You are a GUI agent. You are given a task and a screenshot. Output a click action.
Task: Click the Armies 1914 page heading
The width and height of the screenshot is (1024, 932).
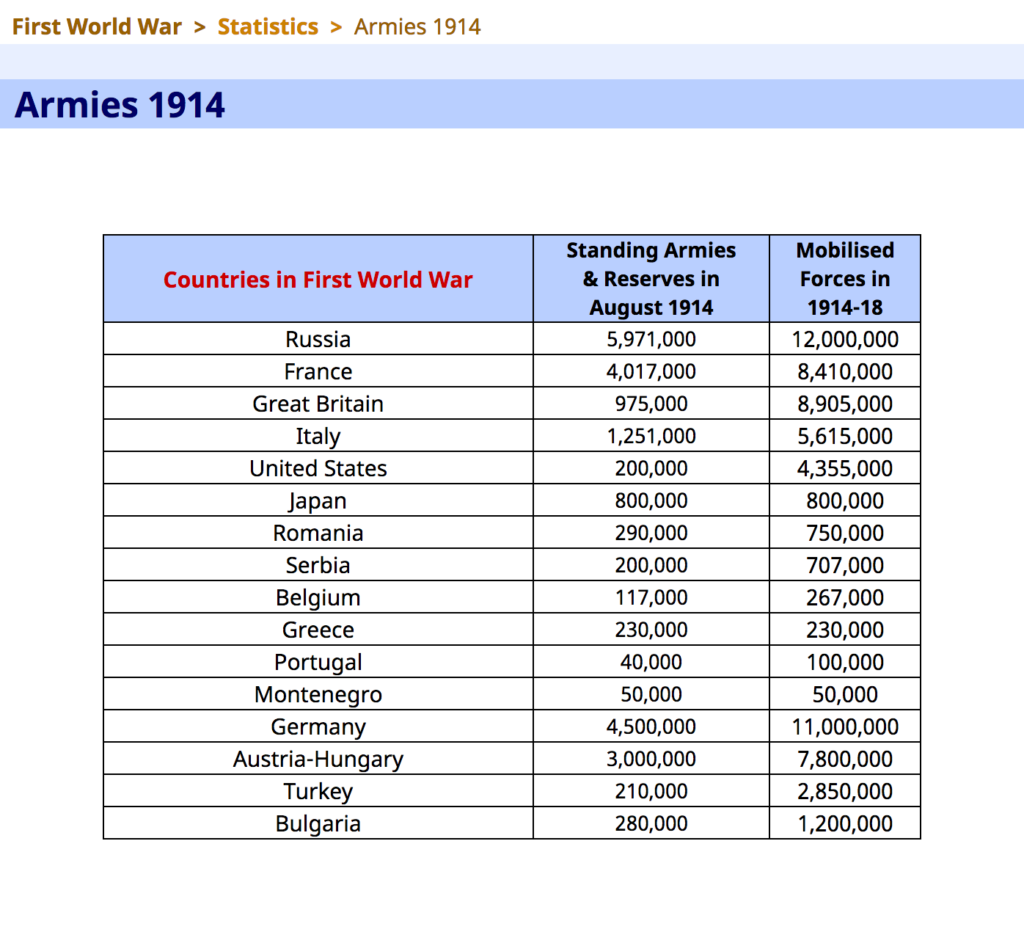[x=120, y=104]
